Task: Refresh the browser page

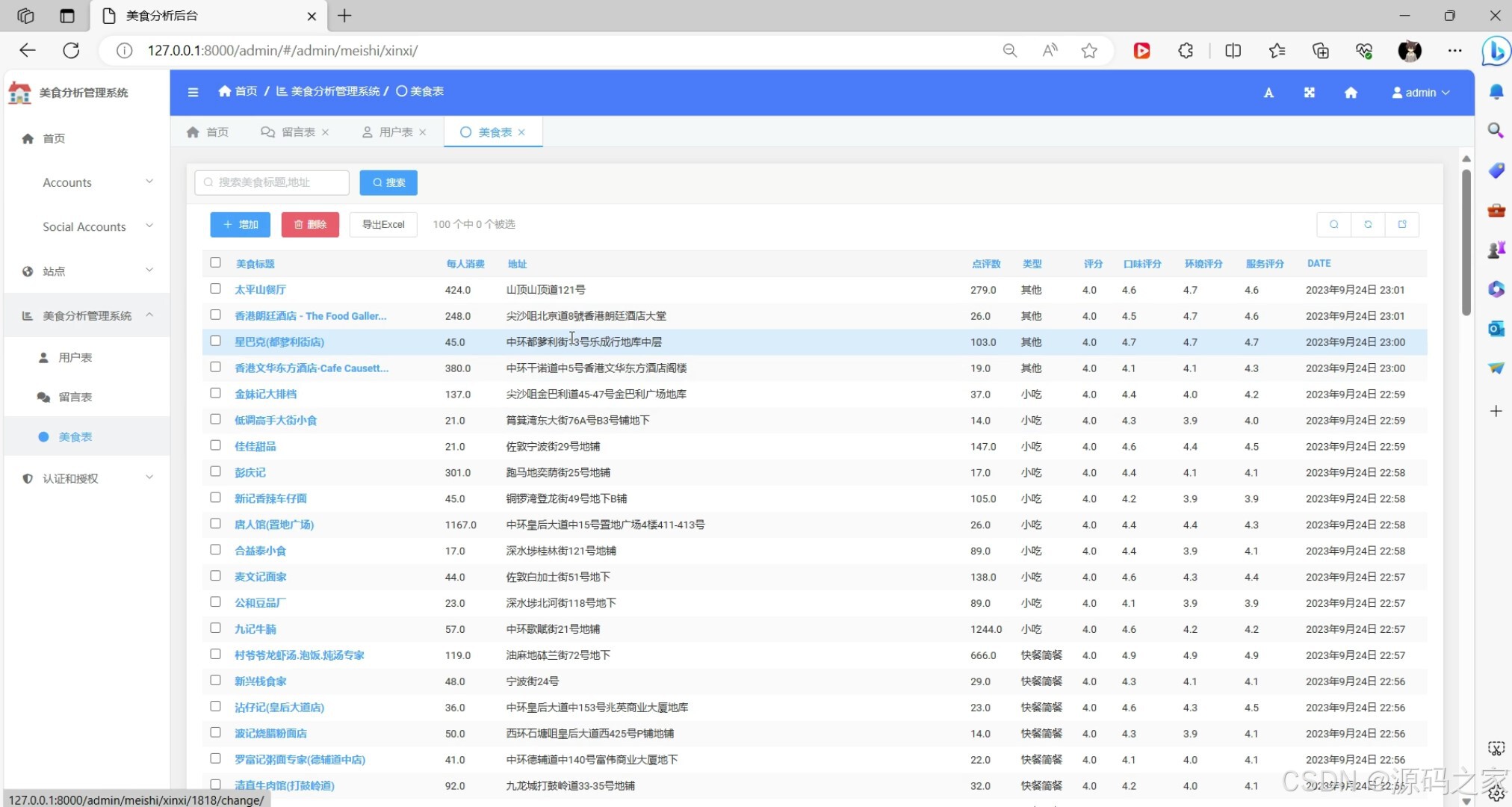Action: pyautogui.click(x=71, y=50)
